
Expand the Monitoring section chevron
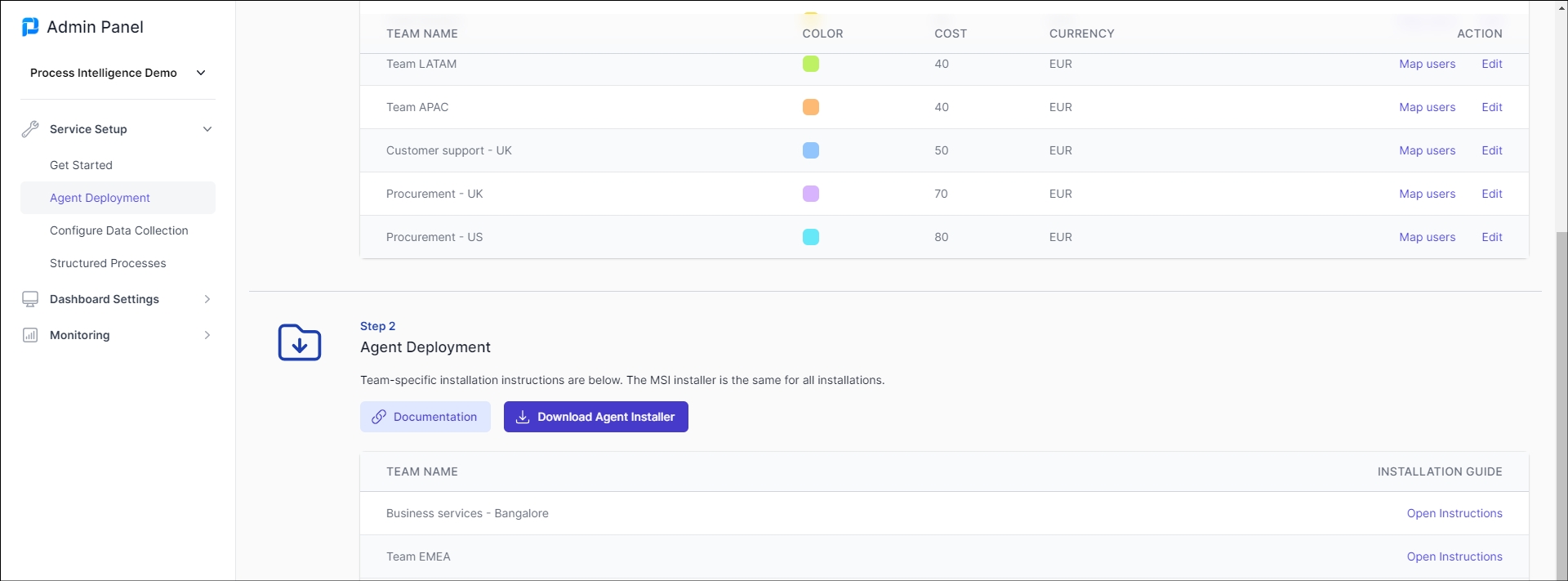(207, 335)
